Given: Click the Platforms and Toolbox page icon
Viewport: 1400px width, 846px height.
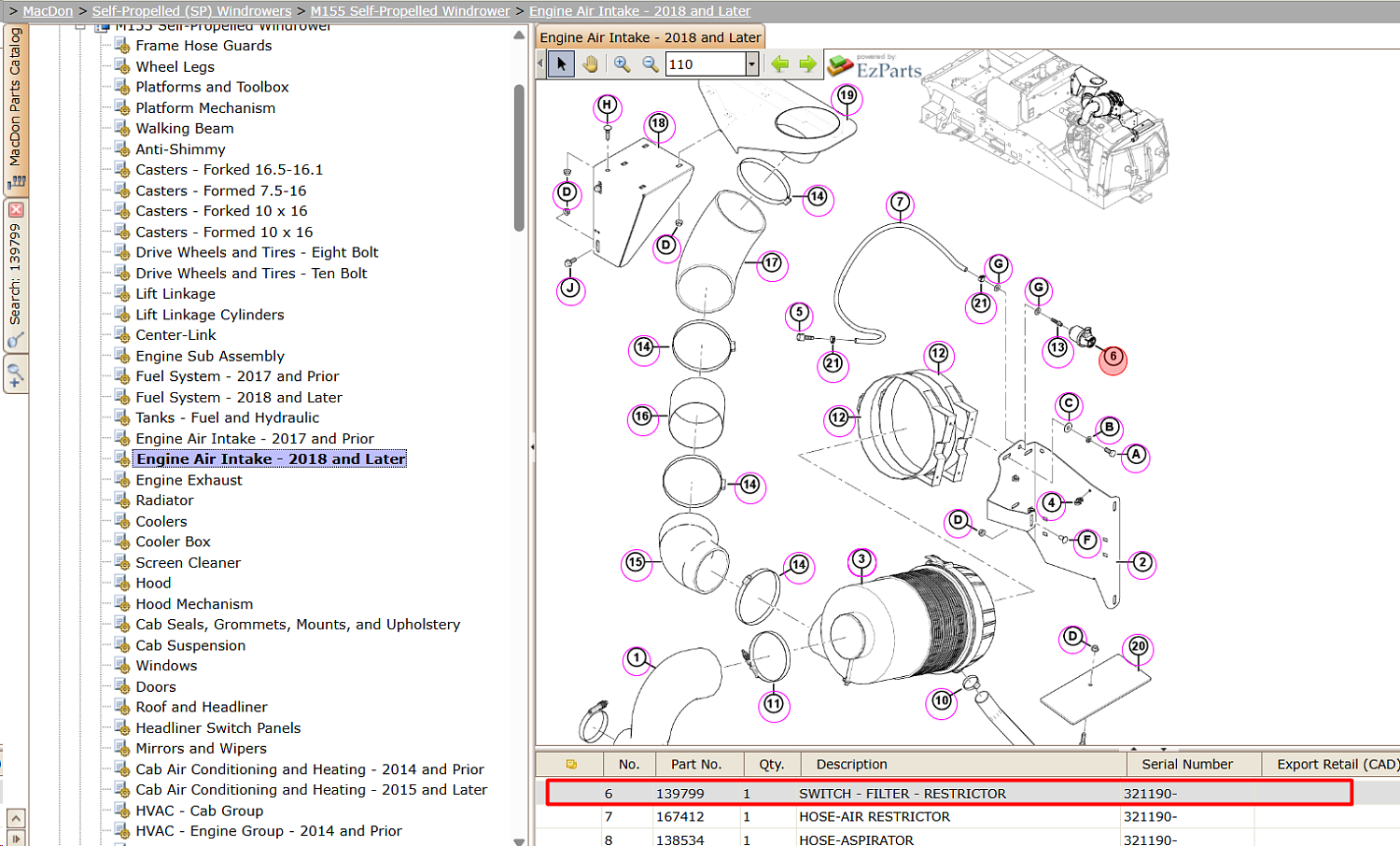Looking at the screenshot, I should click(x=122, y=87).
